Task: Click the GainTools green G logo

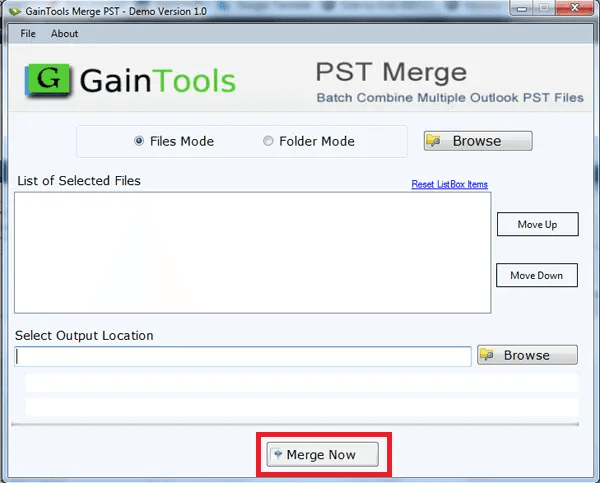Action: [48, 80]
